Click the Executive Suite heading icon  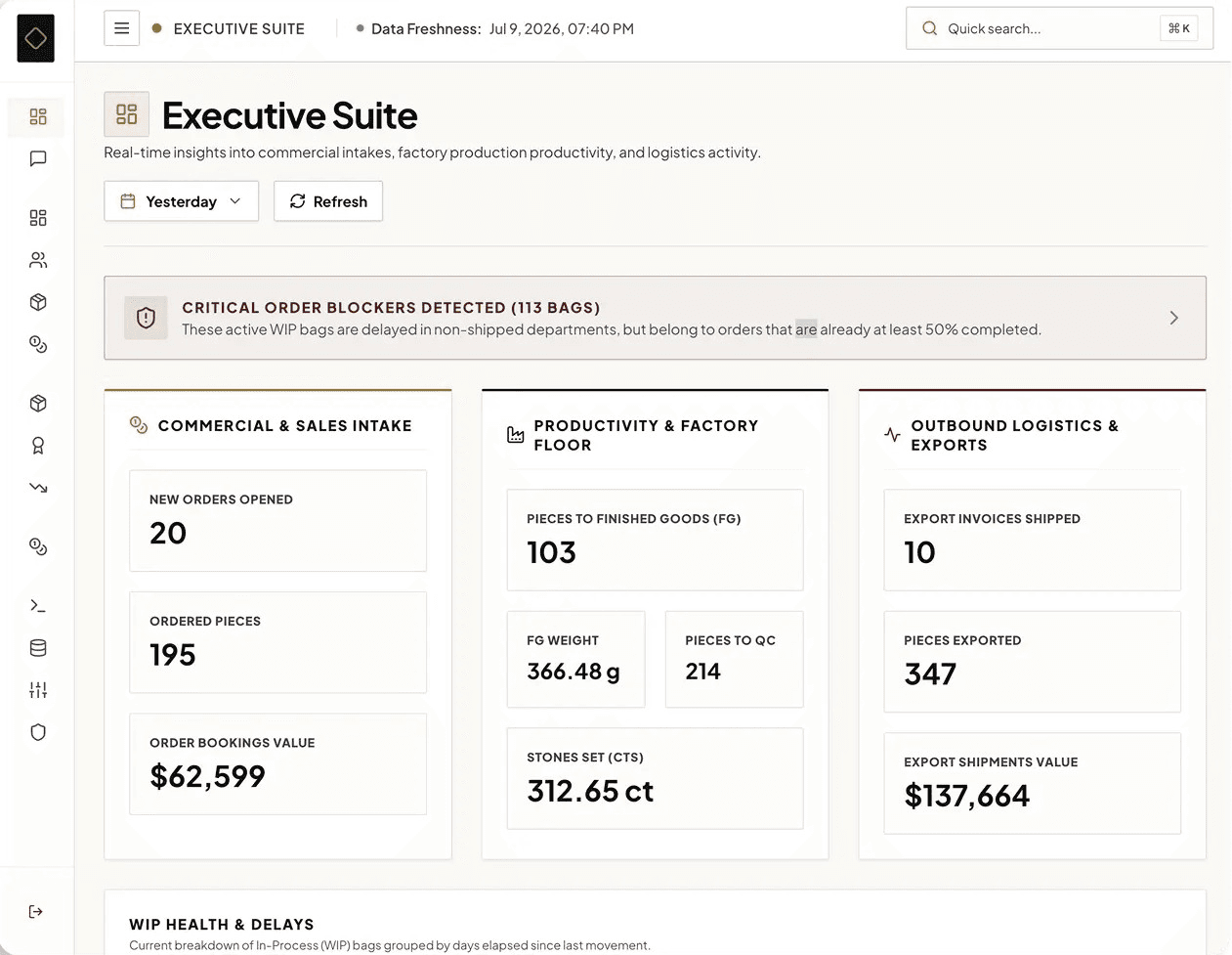point(127,114)
